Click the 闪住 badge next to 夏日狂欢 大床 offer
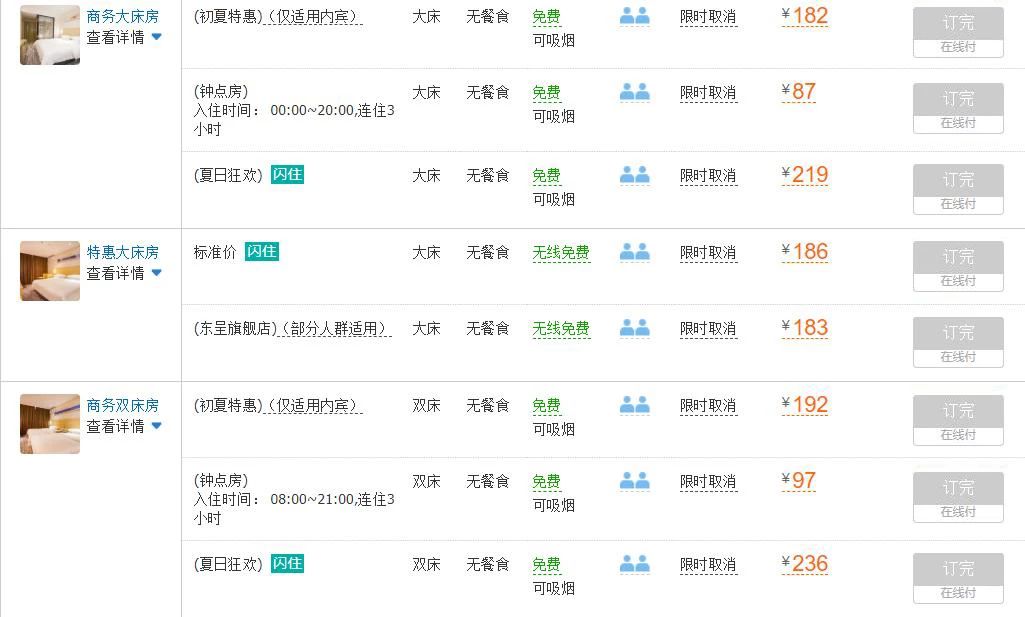This screenshot has width=1025, height=617. [288, 174]
